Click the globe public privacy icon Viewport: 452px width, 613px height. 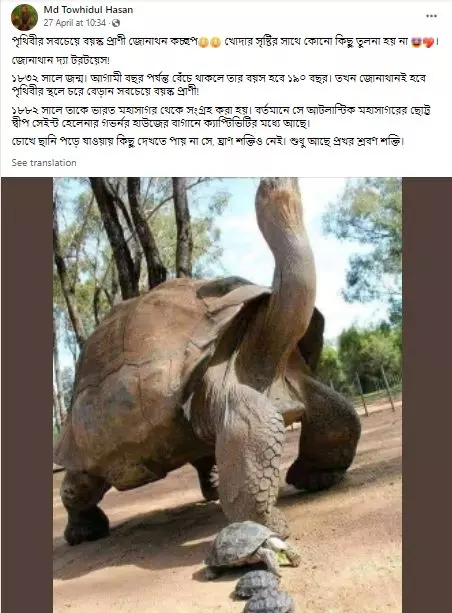click(116, 23)
